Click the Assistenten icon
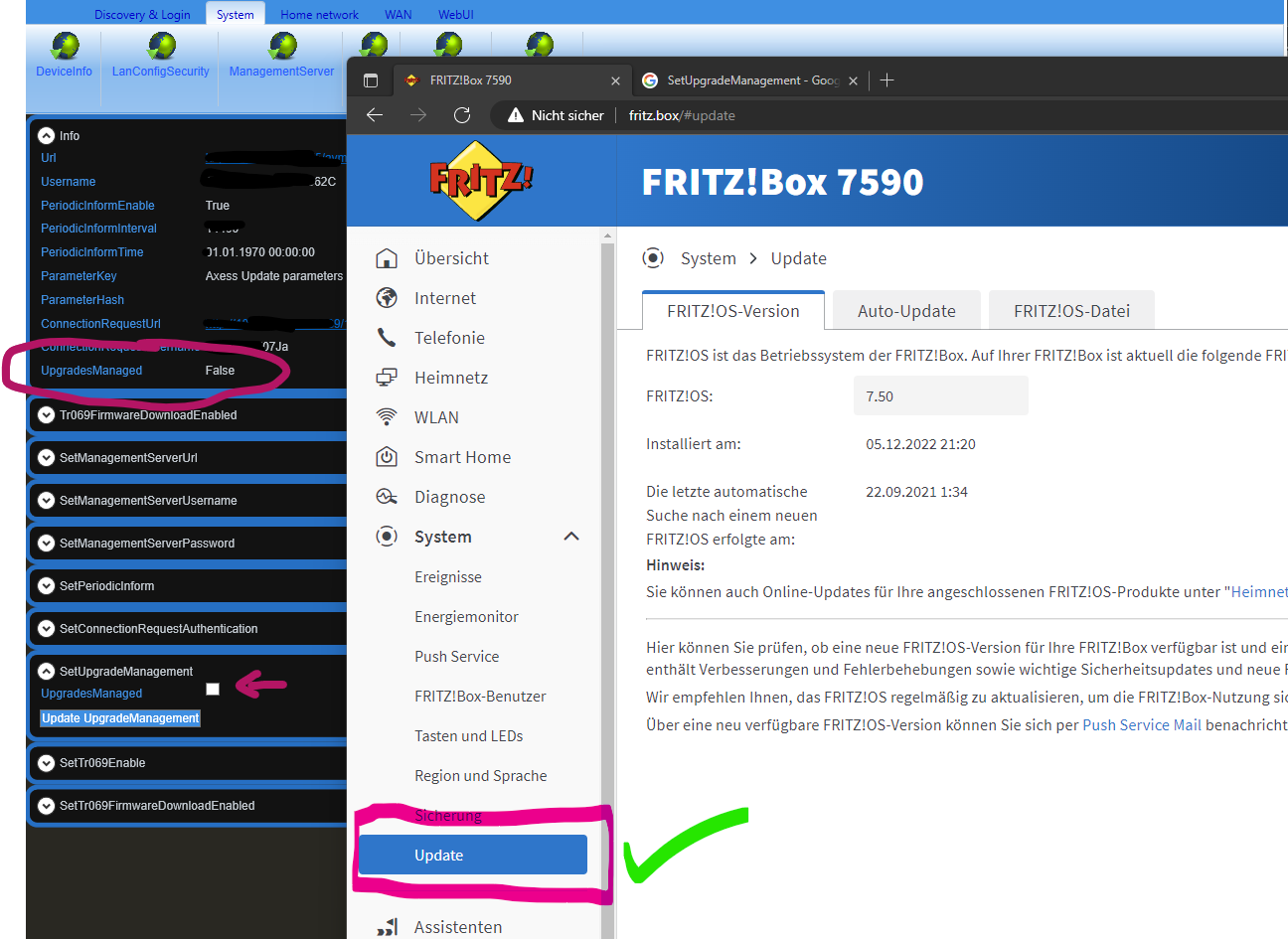The image size is (1288, 939). pos(387,927)
